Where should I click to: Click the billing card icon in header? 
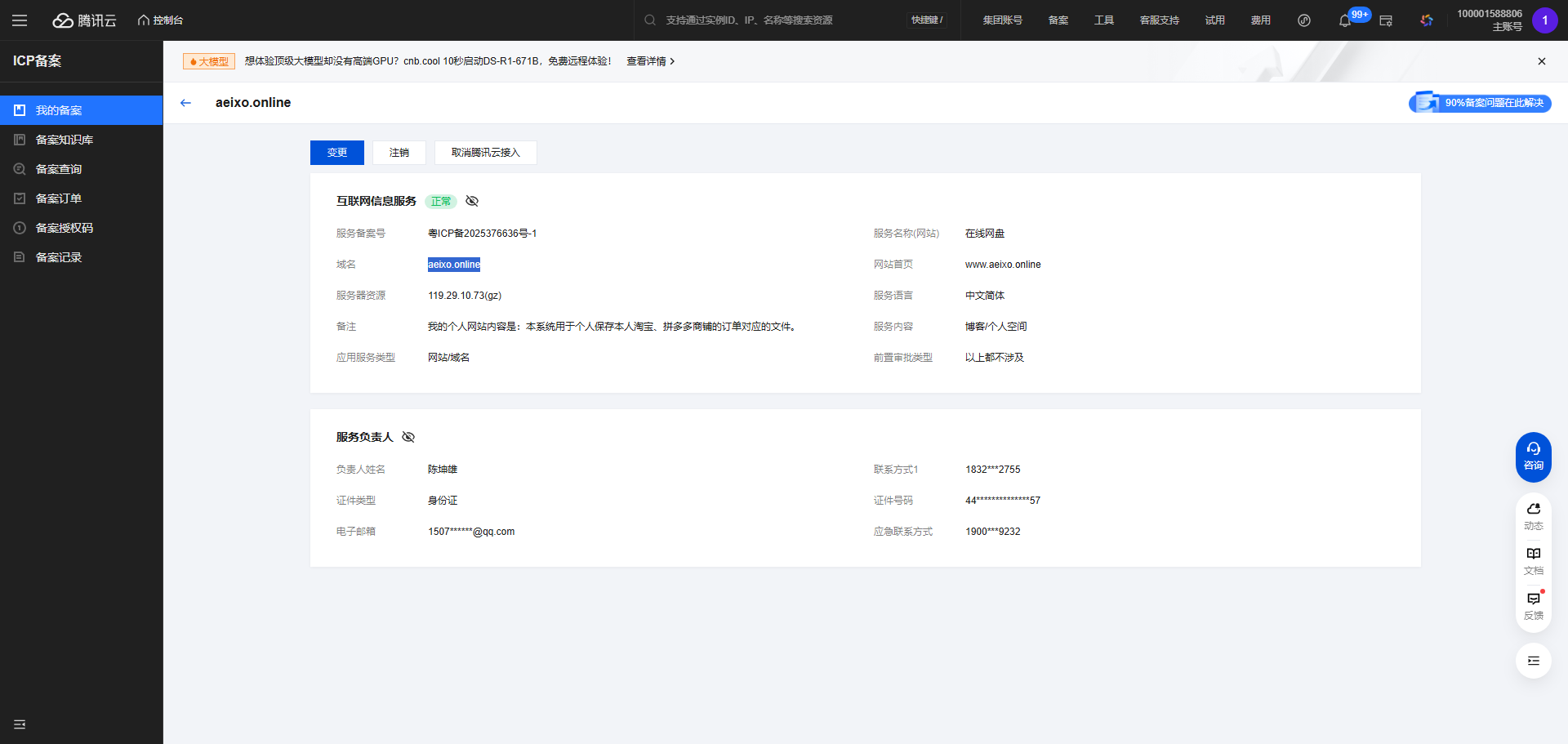[x=1386, y=20]
